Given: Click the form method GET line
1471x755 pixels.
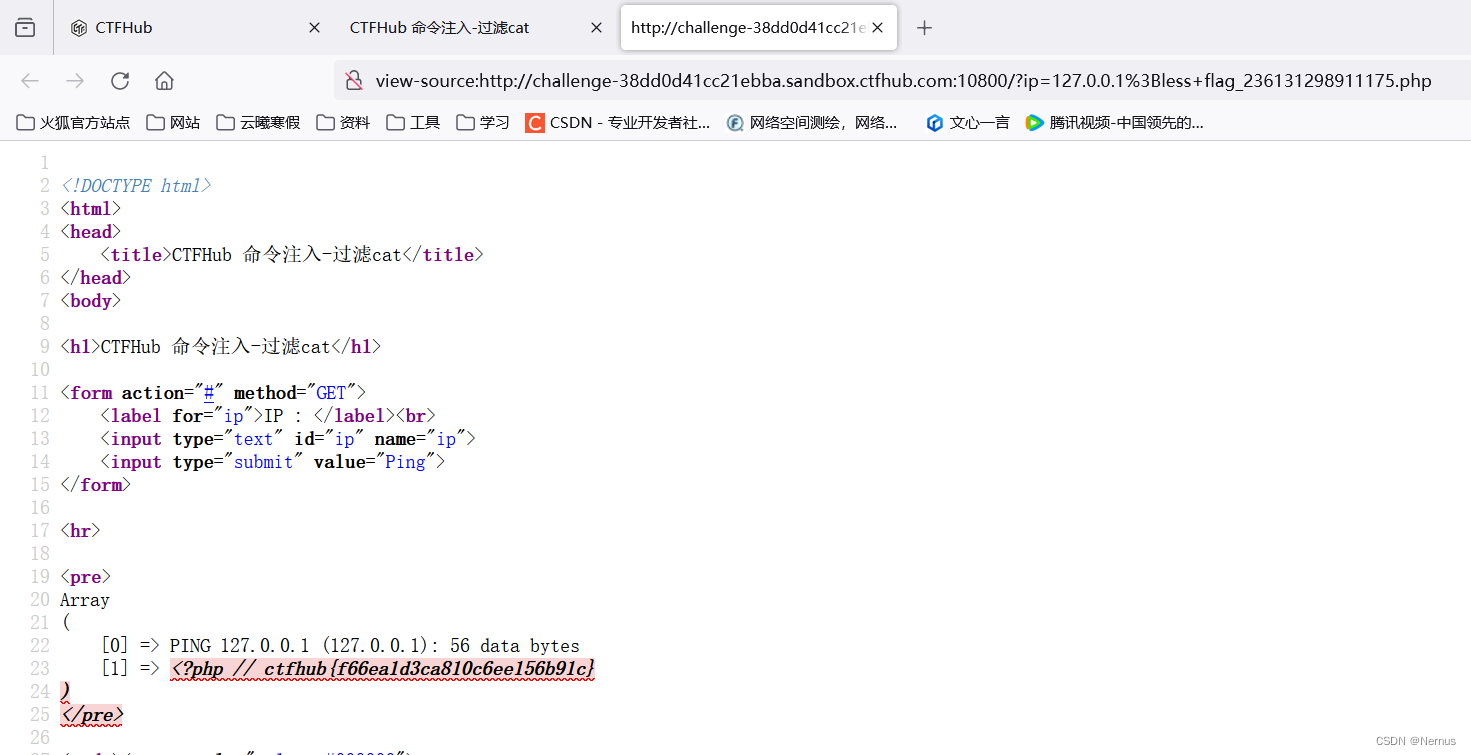Looking at the screenshot, I should point(213,393).
